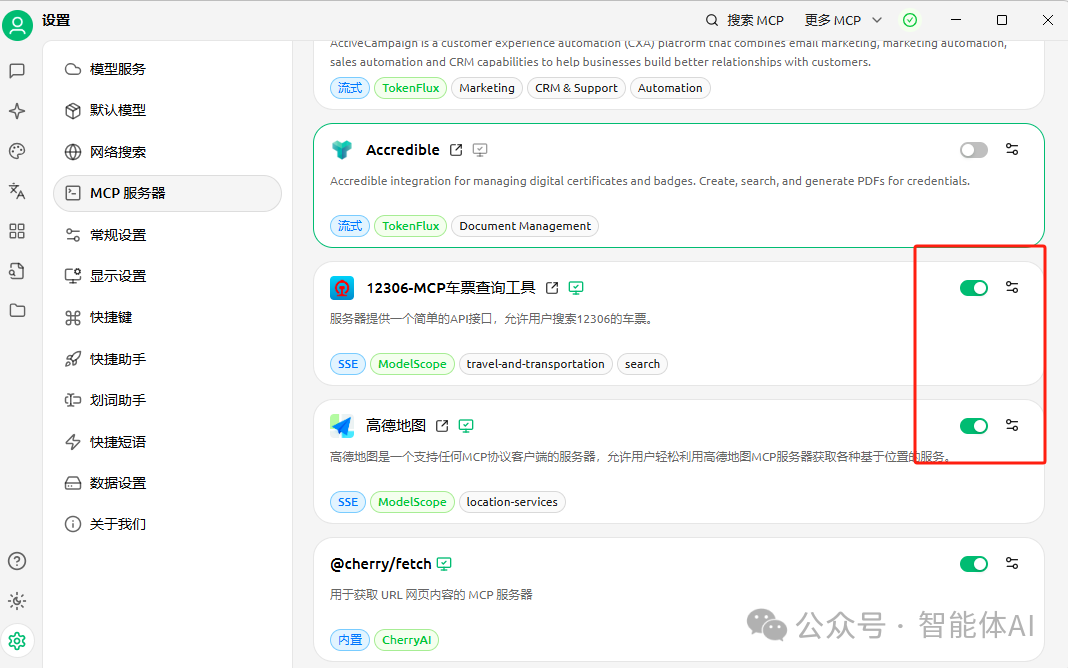Viewport: 1068px width, 668px height.
Task: Open the files folder sidebar icon
Action: [x=17, y=311]
